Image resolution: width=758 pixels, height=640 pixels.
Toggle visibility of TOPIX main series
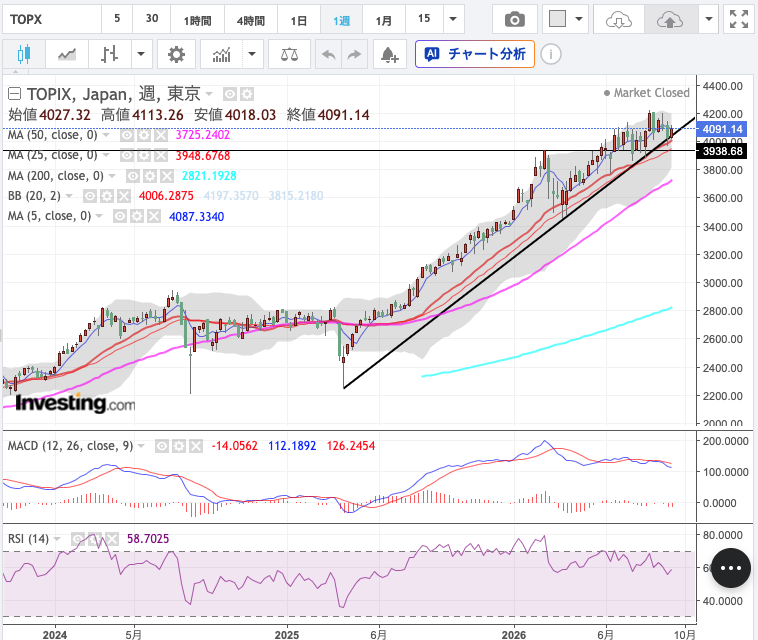pos(230,94)
